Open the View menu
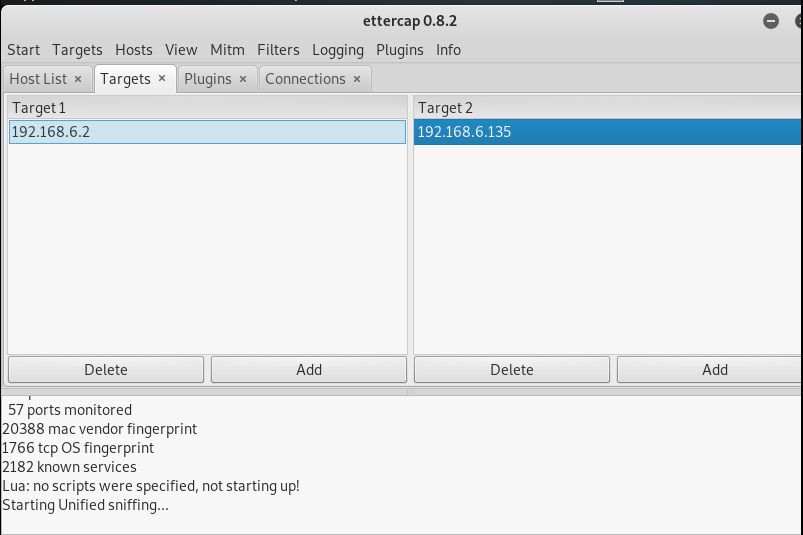 coord(181,50)
